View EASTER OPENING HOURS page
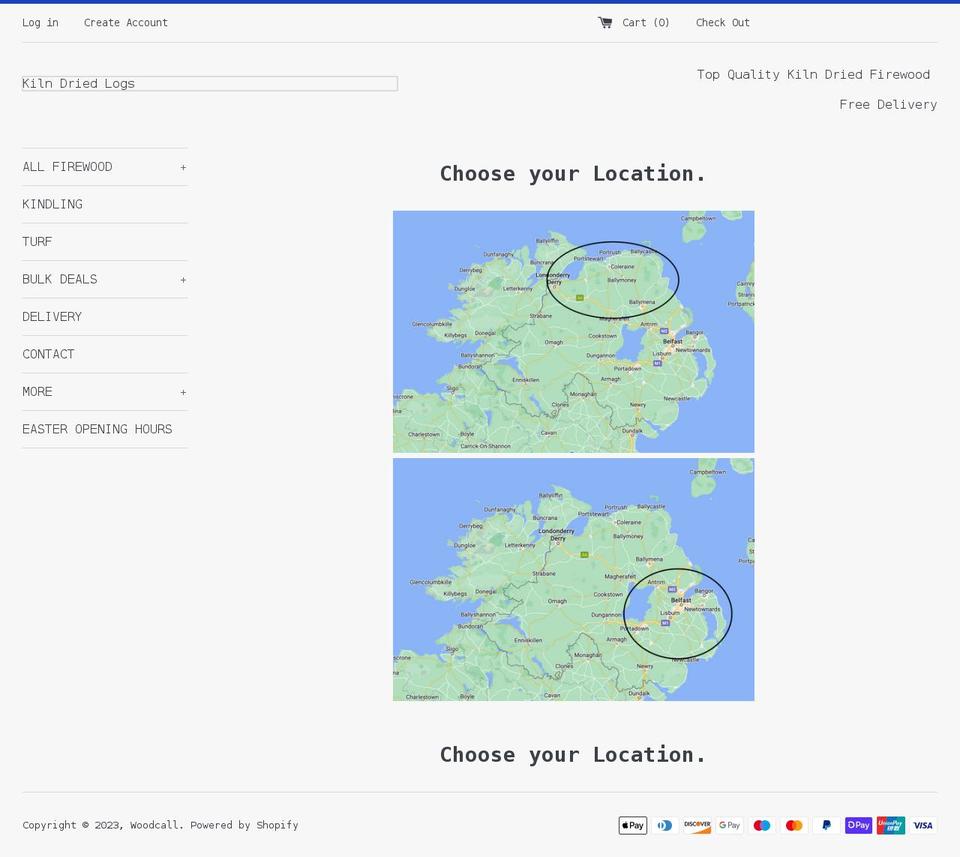 click(x=97, y=429)
